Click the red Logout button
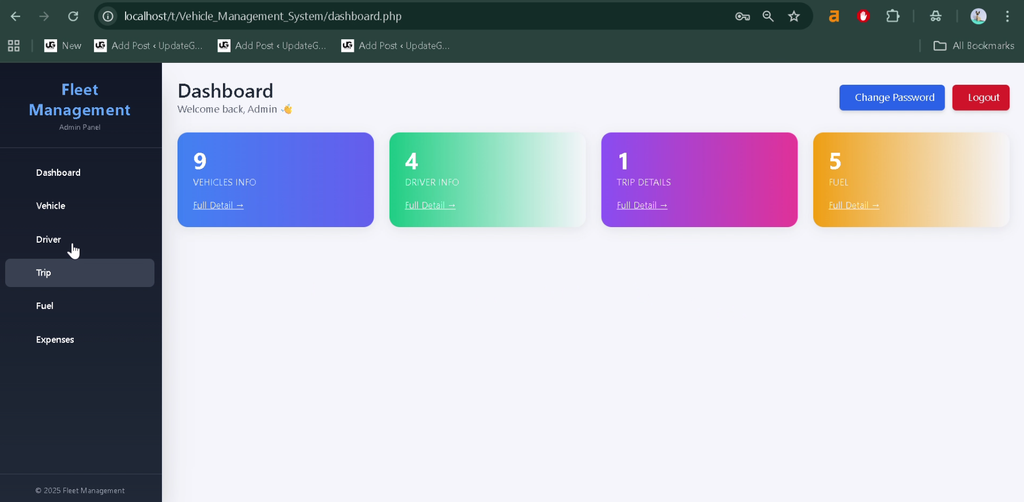This screenshot has height=502, width=1024. click(981, 97)
